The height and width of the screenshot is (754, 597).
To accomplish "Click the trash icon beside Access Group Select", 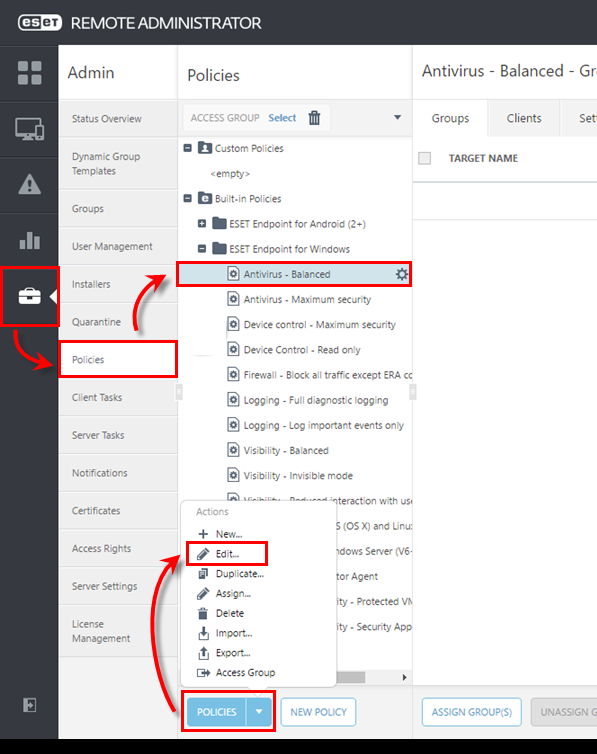I will (x=314, y=117).
